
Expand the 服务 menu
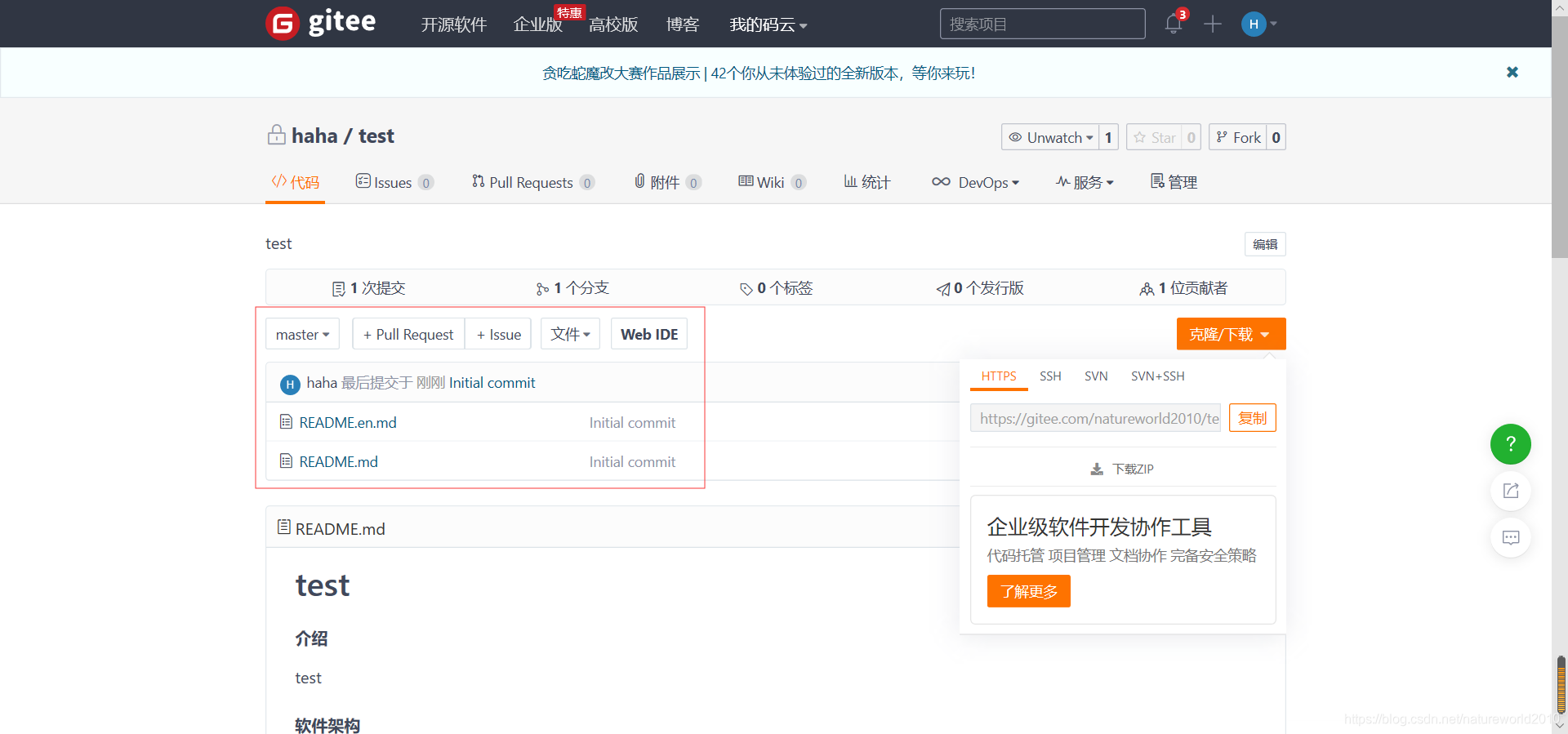[1085, 182]
